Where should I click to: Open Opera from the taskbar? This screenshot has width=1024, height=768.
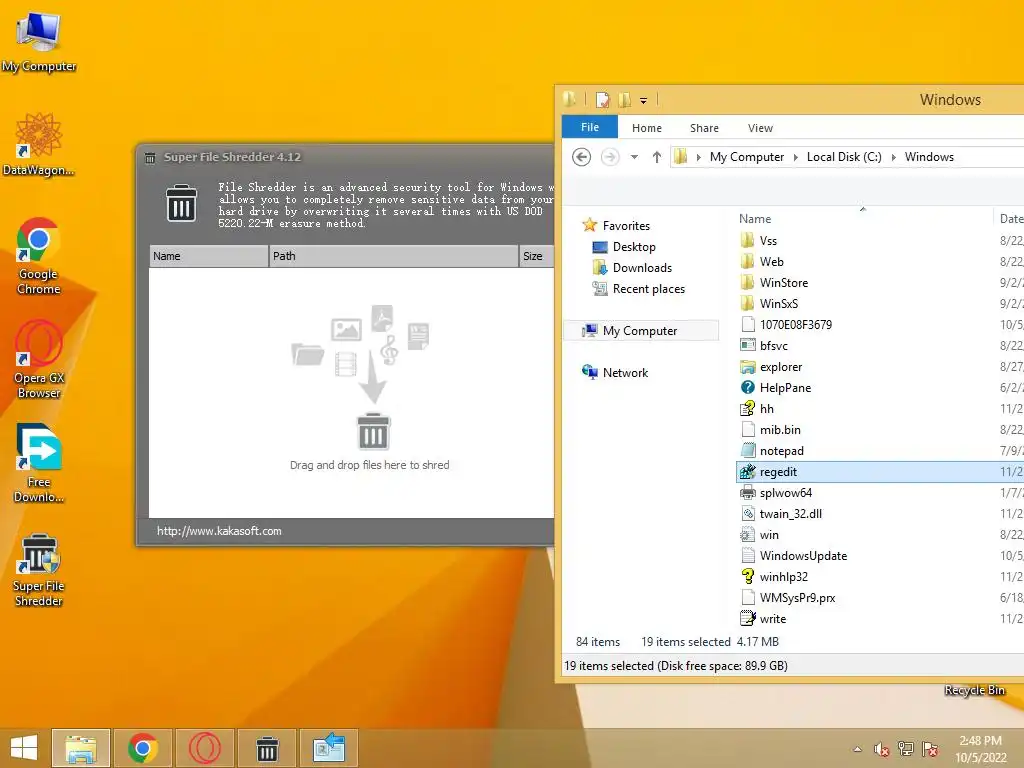(205, 748)
